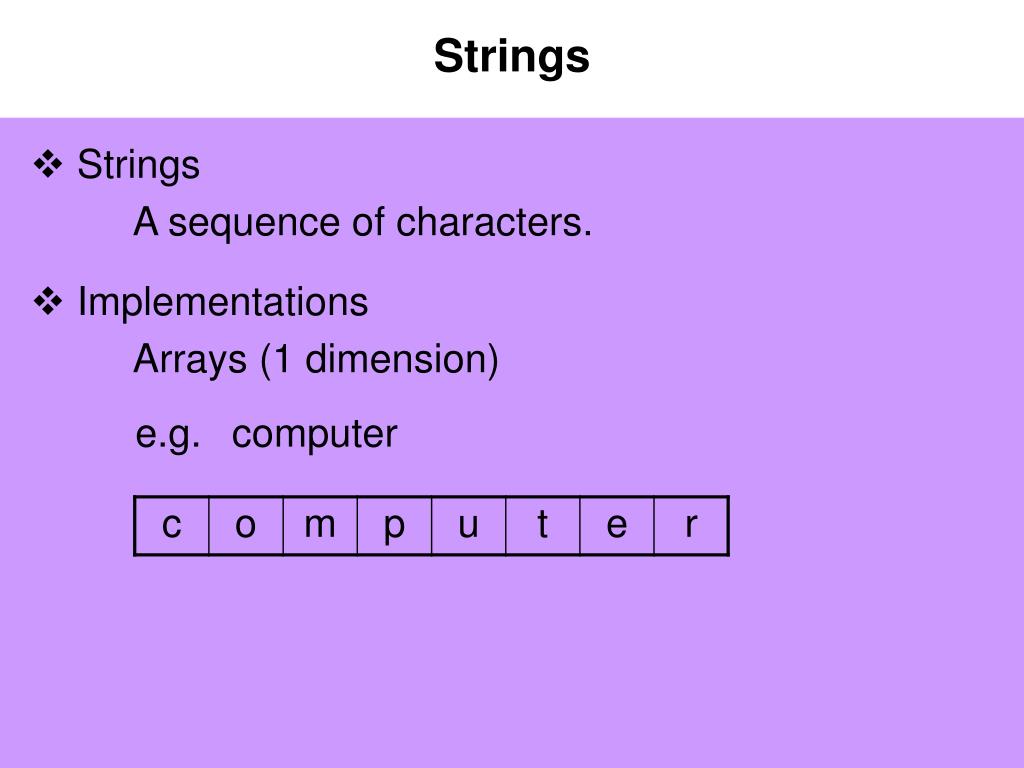
Task: Select the array cell containing 'r'
Action: pyautogui.click(x=691, y=526)
